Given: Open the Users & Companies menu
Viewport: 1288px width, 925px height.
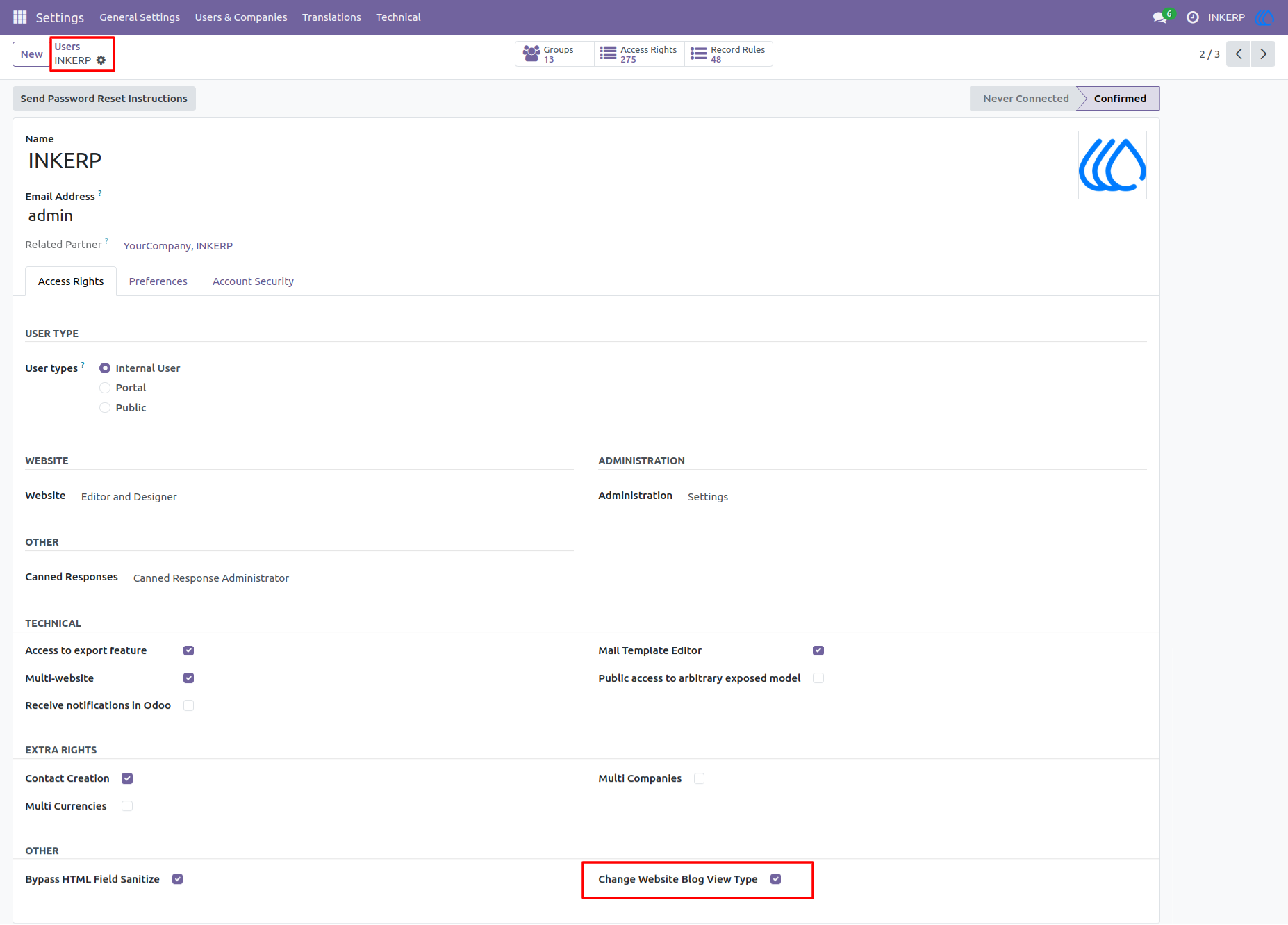Looking at the screenshot, I should (241, 17).
